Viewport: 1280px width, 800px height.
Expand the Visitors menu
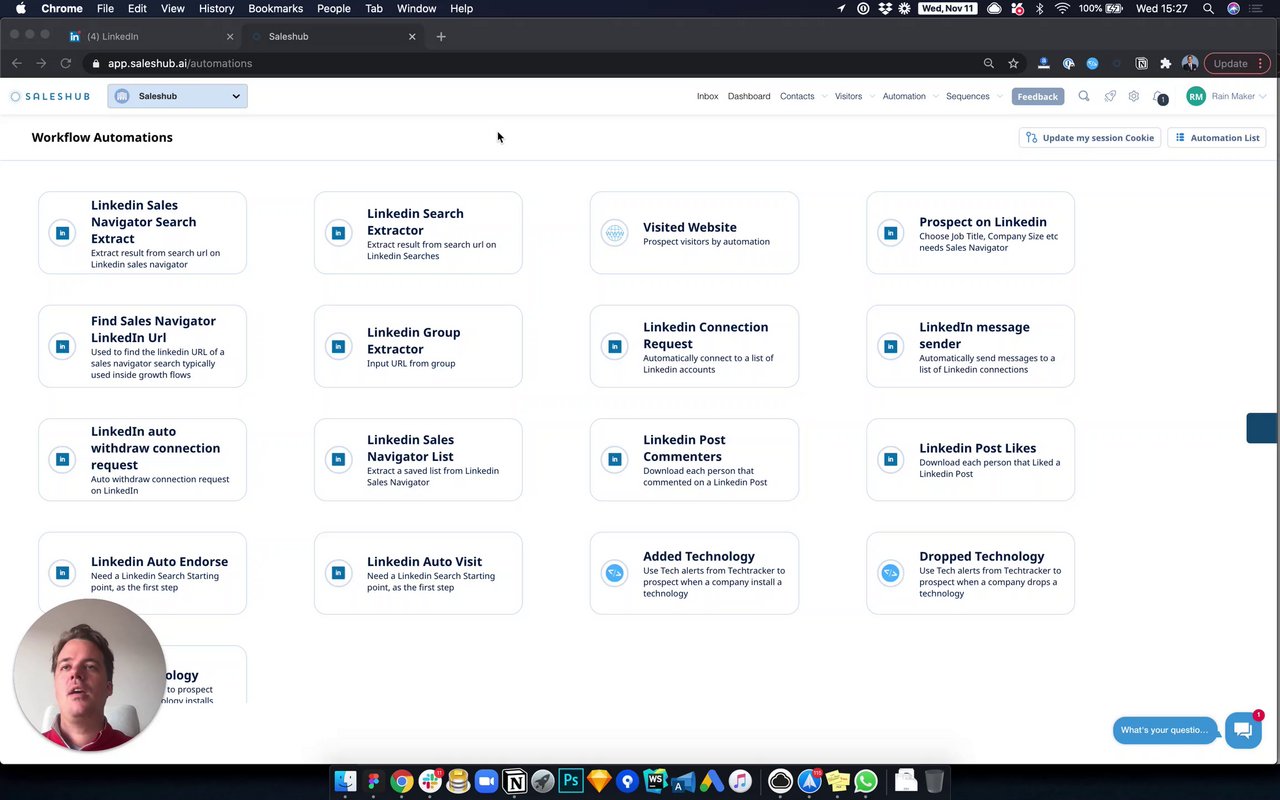852,96
